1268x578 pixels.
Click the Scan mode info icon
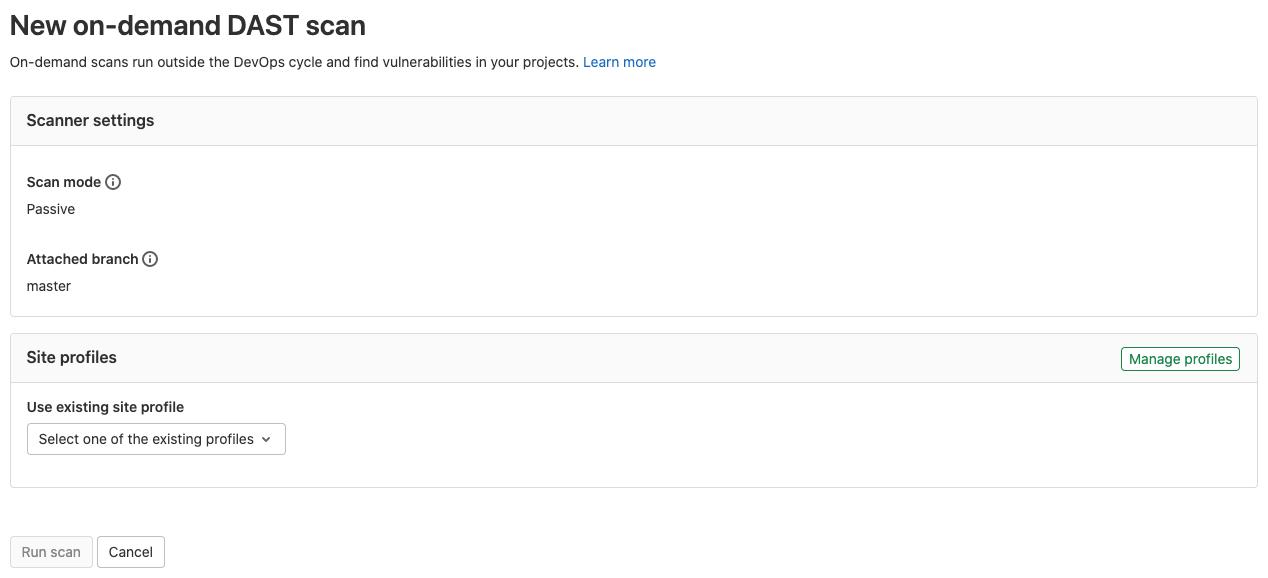coord(113,182)
